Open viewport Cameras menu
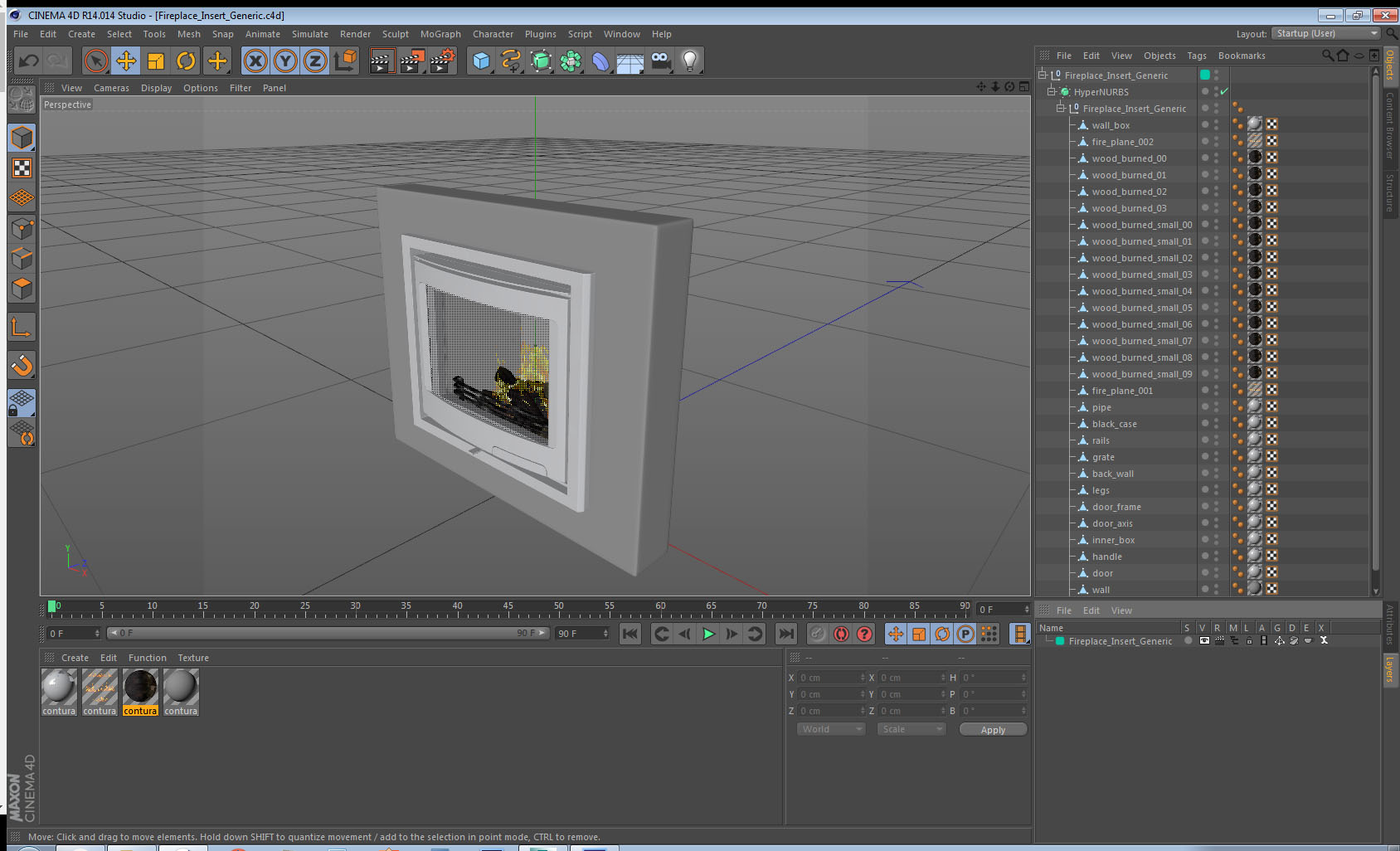 [111, 88]
